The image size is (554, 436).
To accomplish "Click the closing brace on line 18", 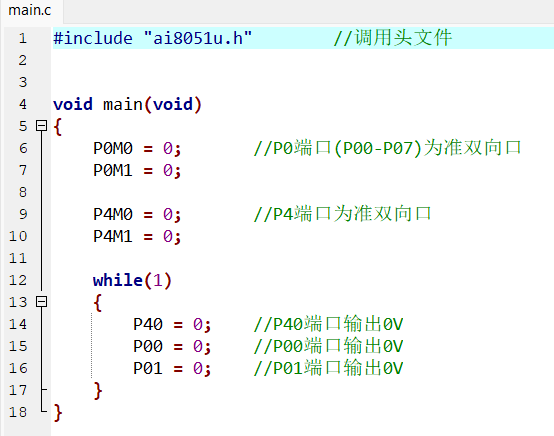I will 58,413.
